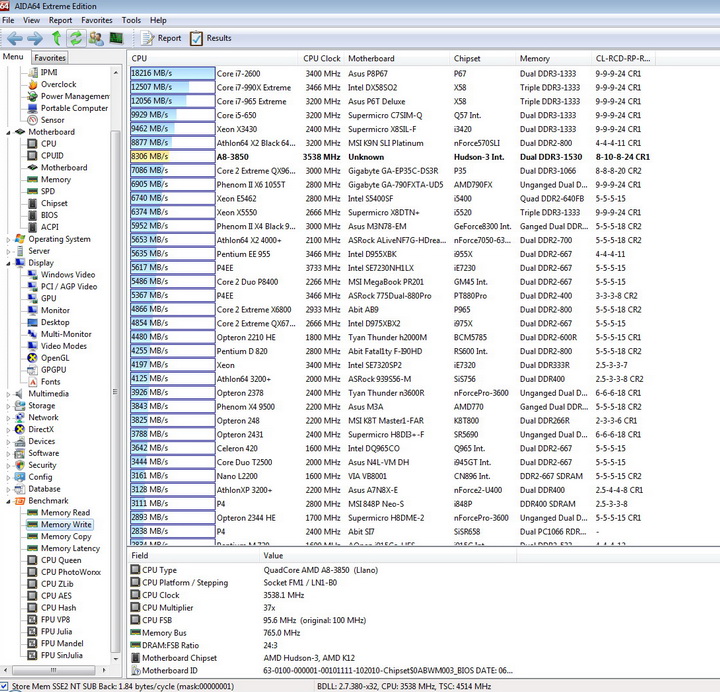Expand the Operating System tree node
720x692 pixels.
[8, 239]
